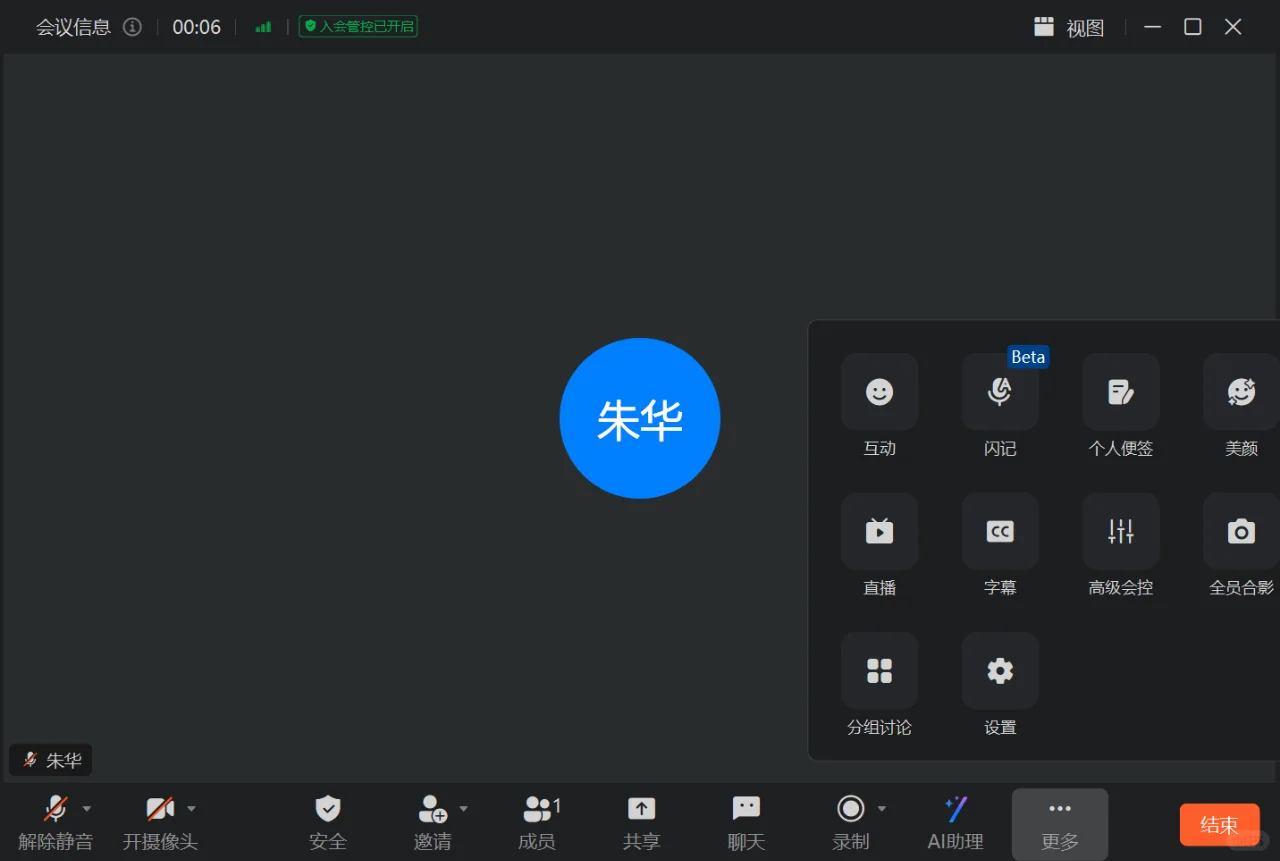Take a 全员合影 group photo

(x=1240, y=547)
